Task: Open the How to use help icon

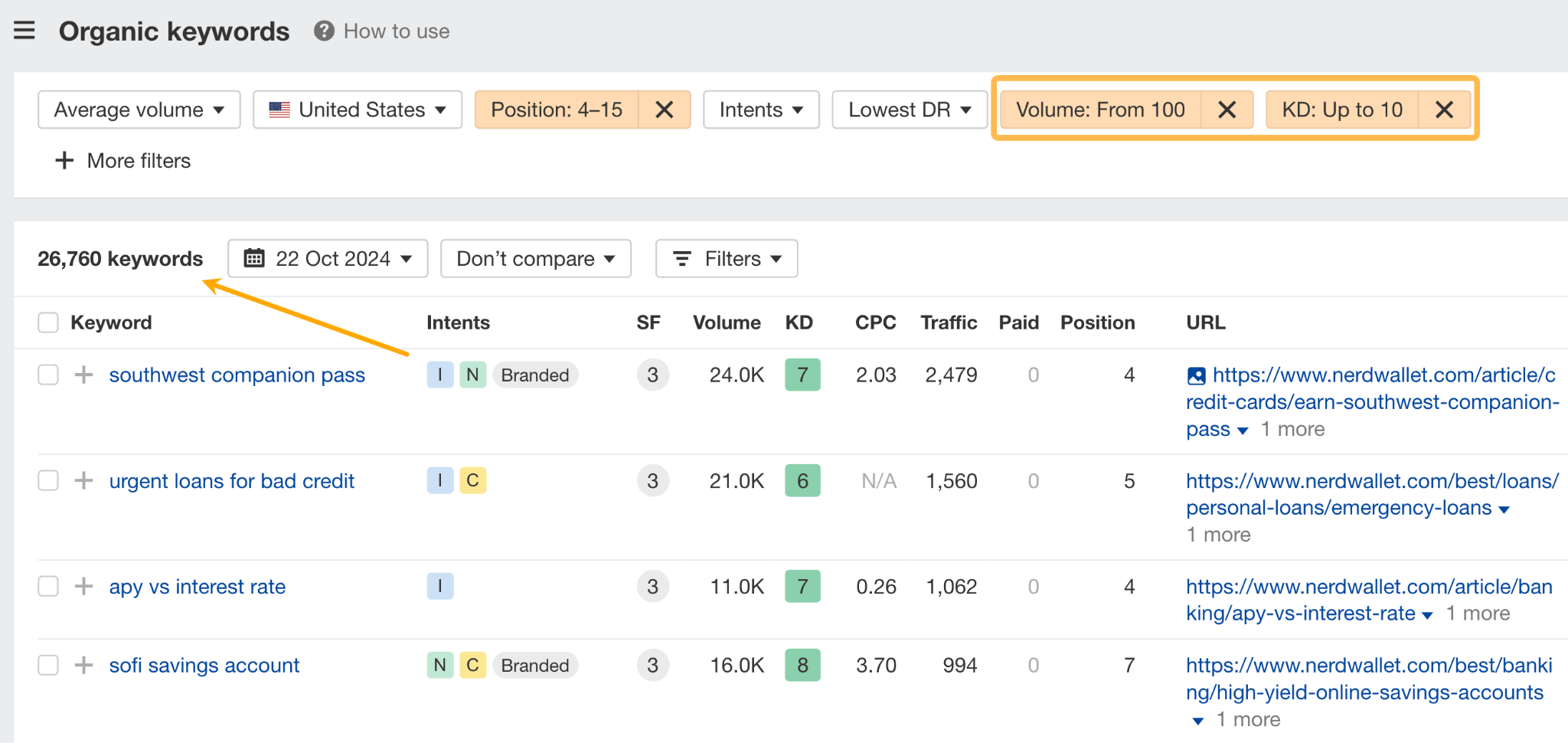Action: point(324,31)
